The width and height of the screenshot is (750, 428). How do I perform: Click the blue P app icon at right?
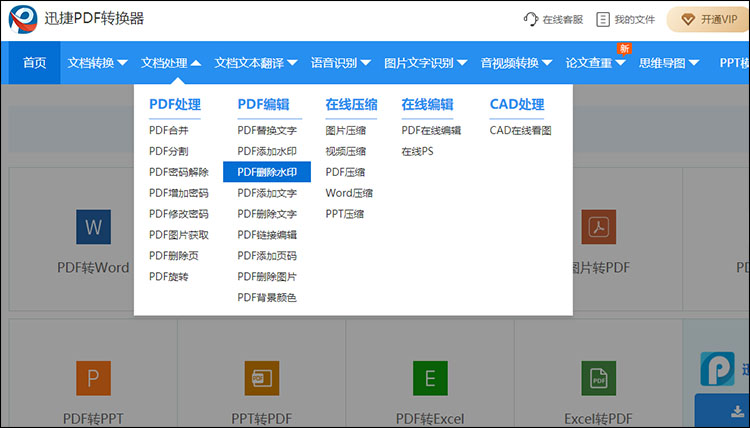pos(717,369)
